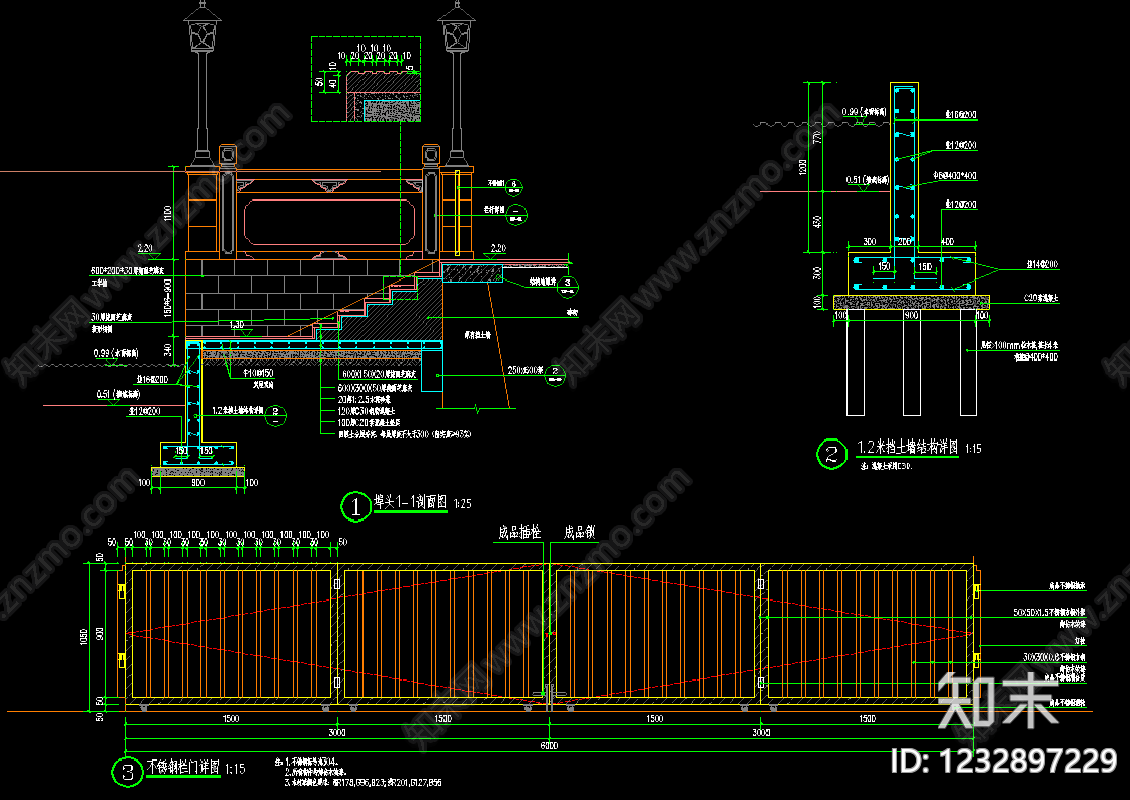Click the 0.99 water level elevation in detail 2
This screenshot has height=800, width=1130.
tap(864, 112)
